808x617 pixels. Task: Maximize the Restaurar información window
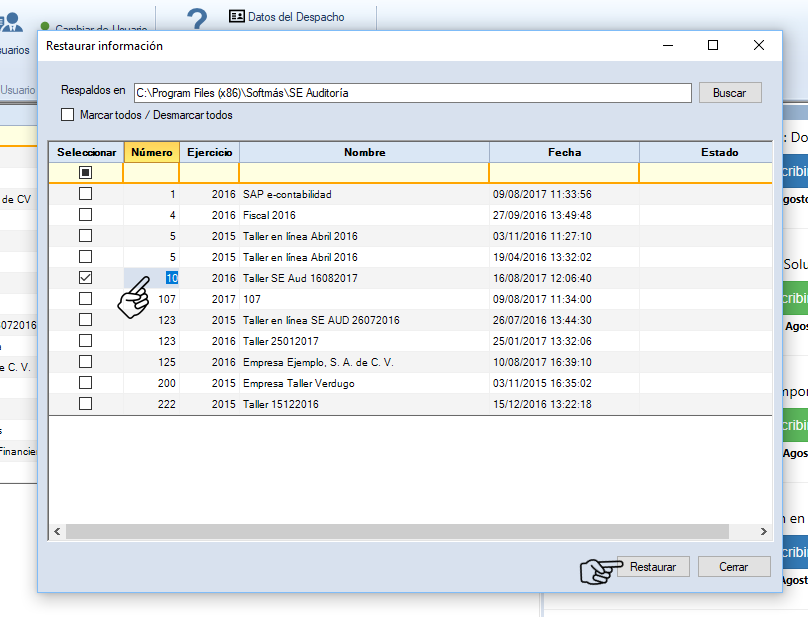click(x=713, y=45)
